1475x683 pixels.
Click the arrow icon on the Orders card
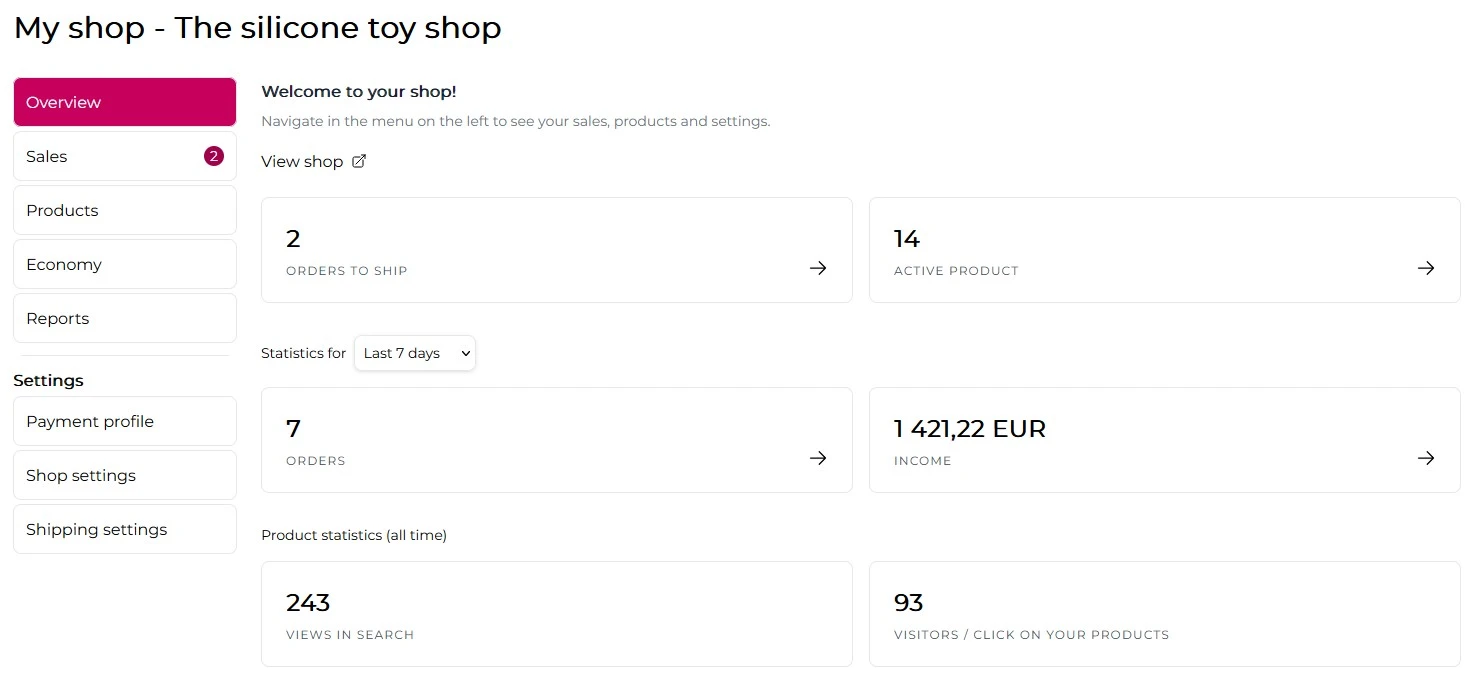click(x=818, y=458)
